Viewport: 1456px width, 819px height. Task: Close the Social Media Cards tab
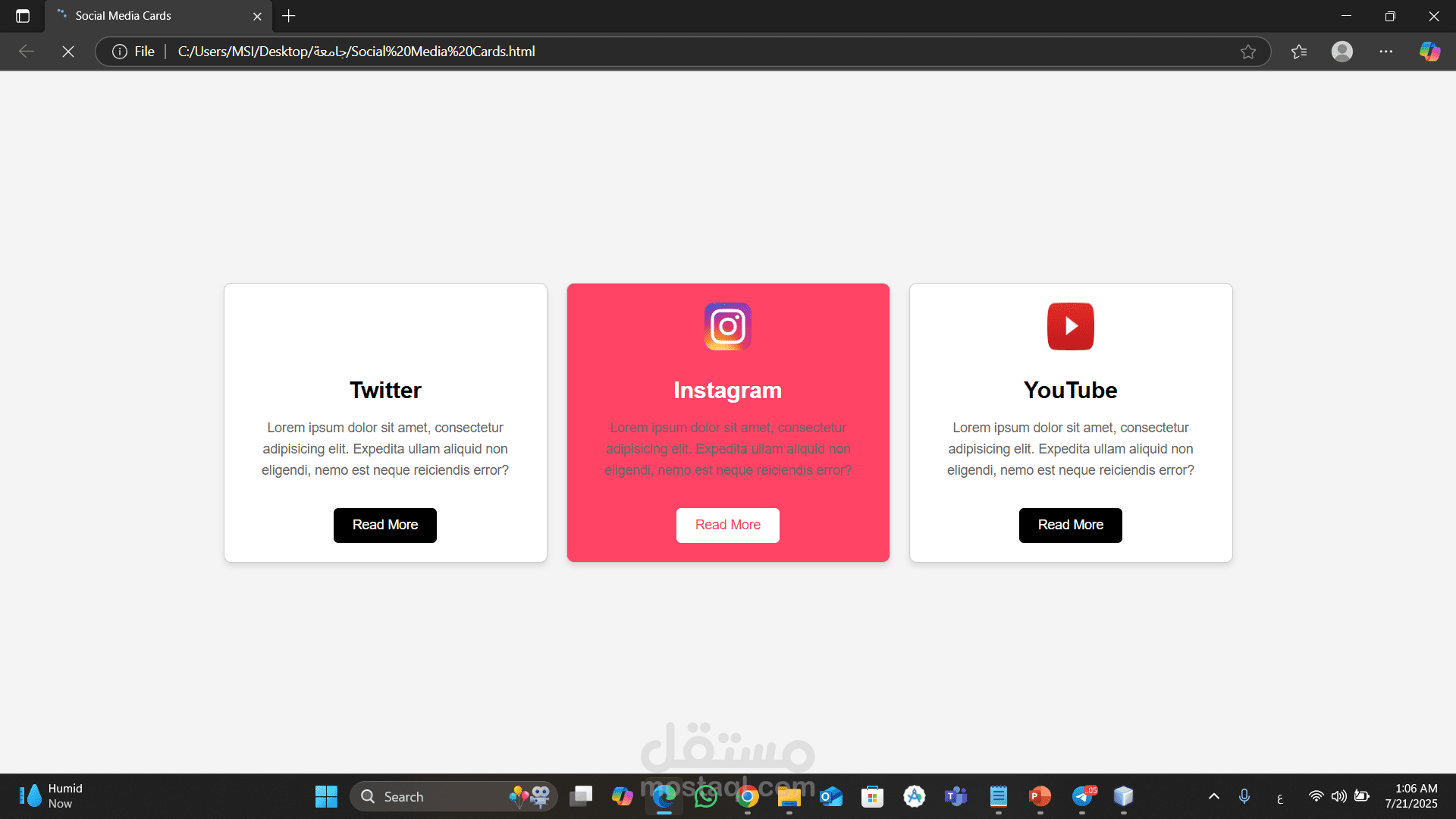click(x=257, y=16)
